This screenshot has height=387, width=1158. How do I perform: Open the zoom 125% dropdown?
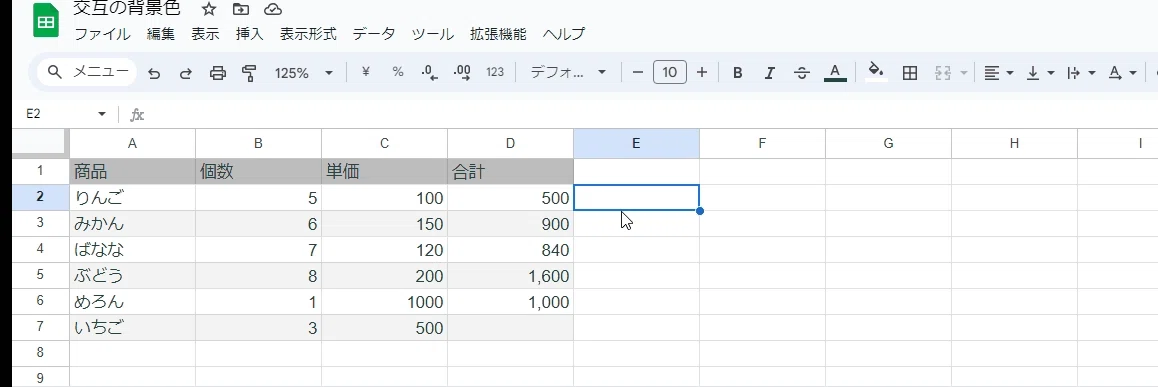[304, 72]
